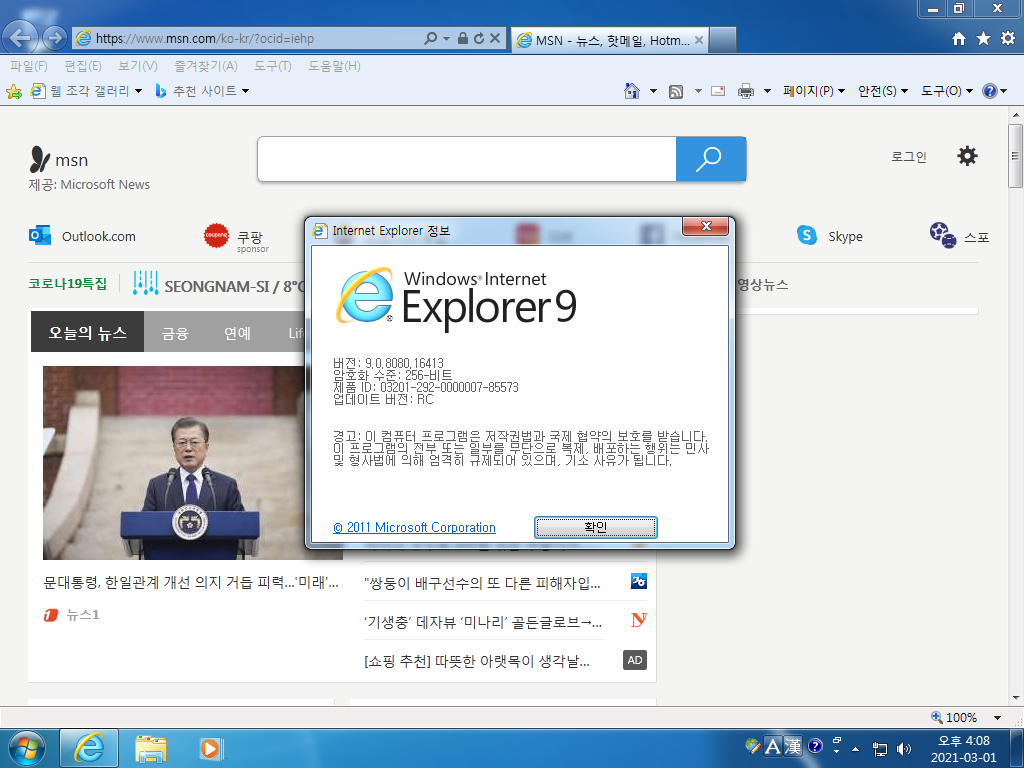The image size is (1024, 768).
Task: Add to favorites bar star icon
Action: (x=14, y=91)
